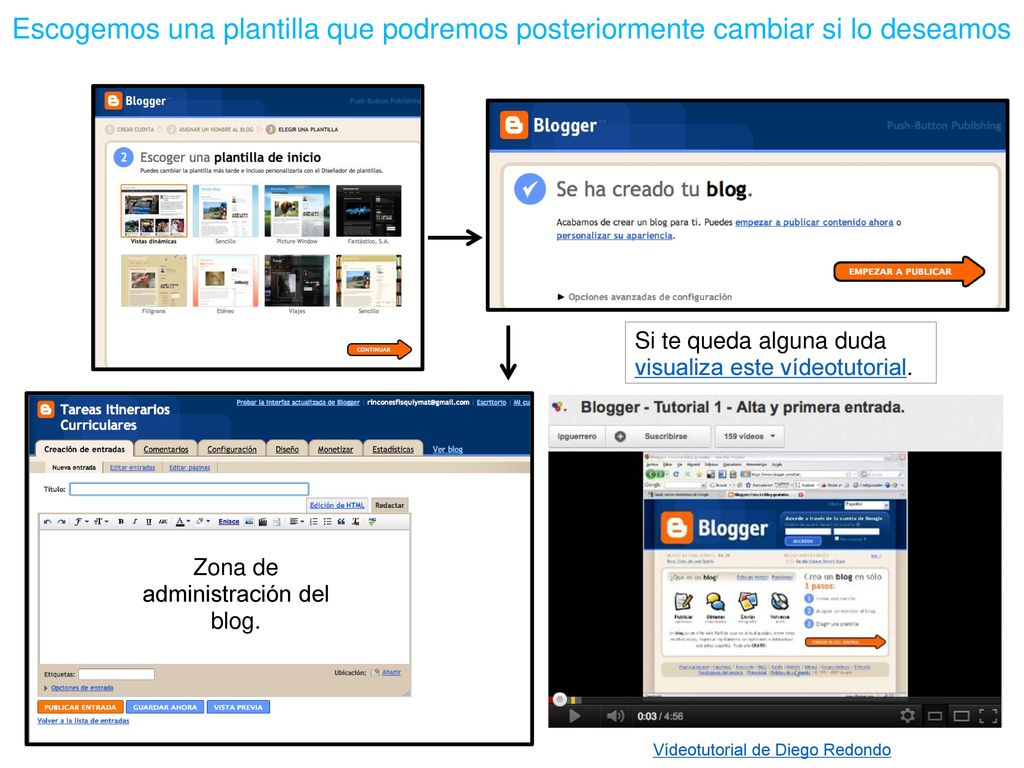The image size is (1024, 768).
Task: Expand Opciones avanzadas de configuración
Action: pos(645,296)
